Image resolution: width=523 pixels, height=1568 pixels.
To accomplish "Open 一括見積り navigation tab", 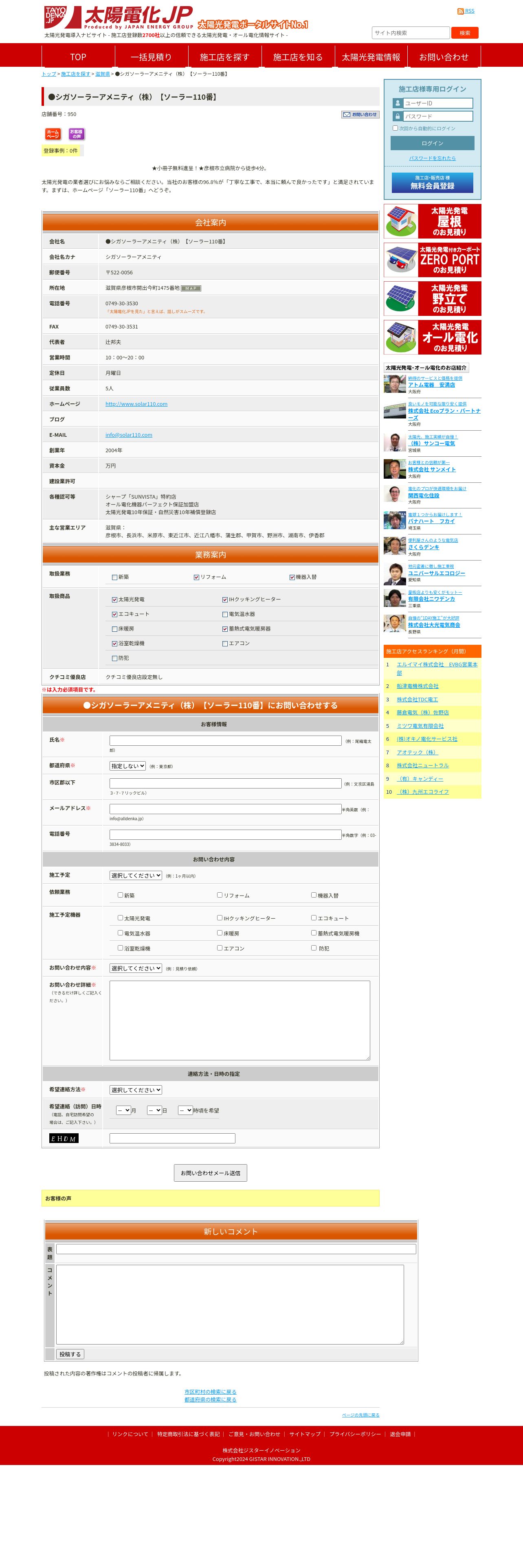I will [151, 57].
